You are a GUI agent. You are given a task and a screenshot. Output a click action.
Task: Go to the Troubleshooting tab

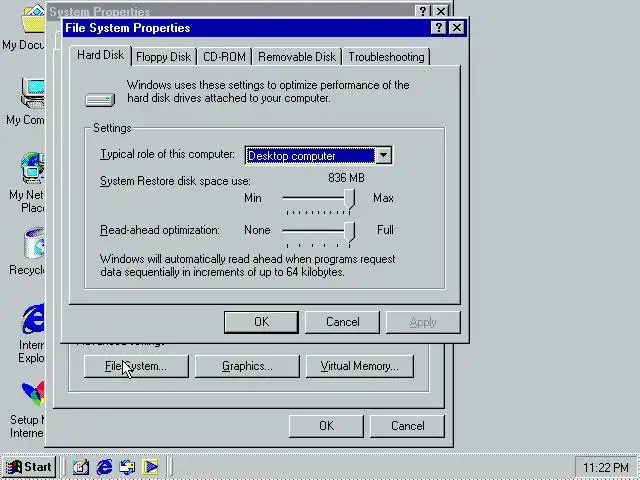point(386,57)
